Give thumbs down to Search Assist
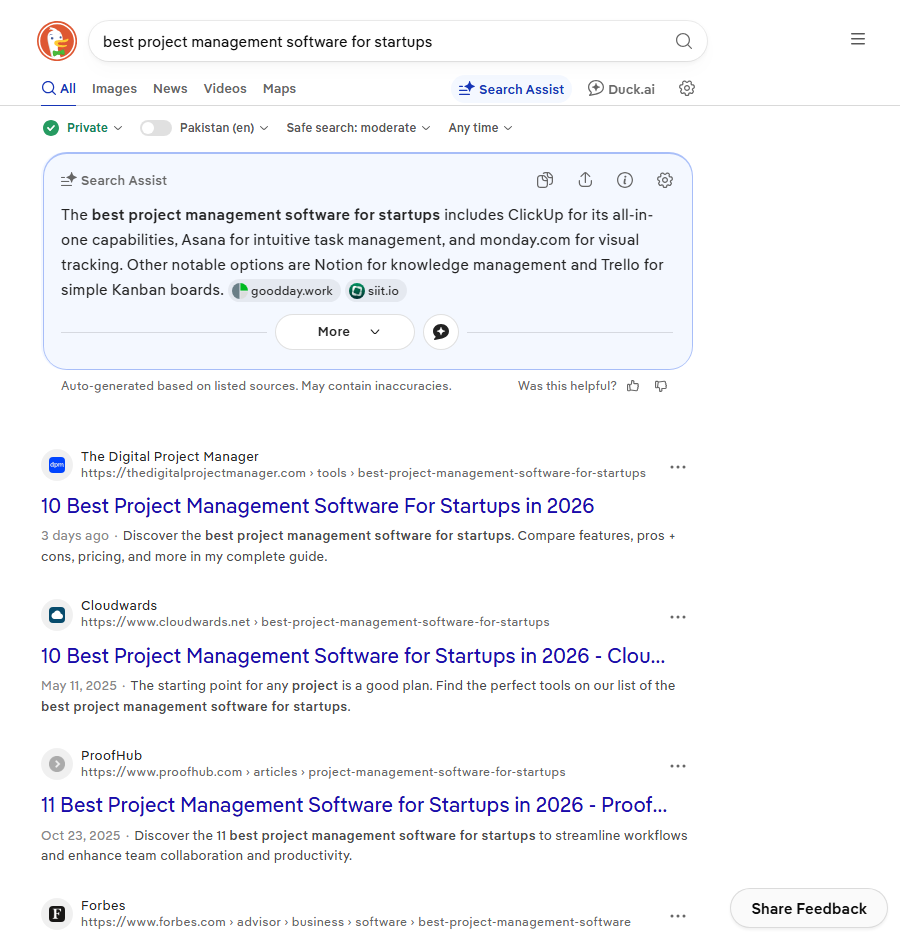This screenshot has height=940, width=900. 661,386
